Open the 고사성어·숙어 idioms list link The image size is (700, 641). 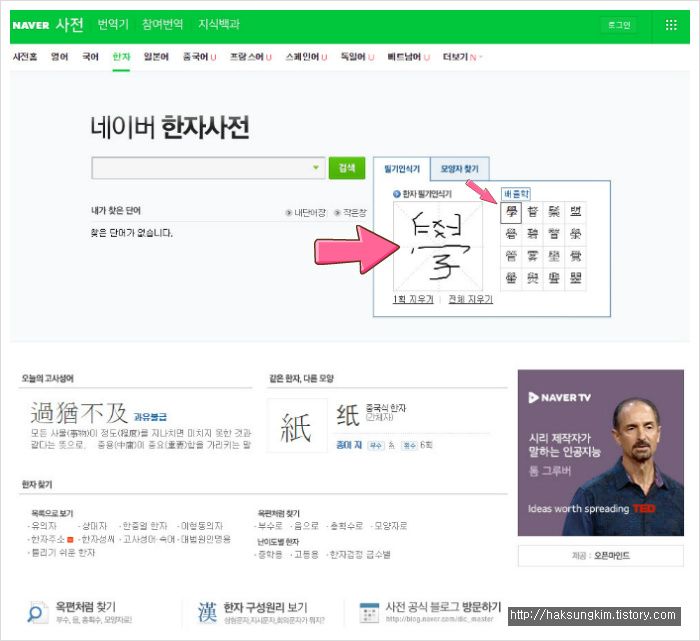click(x=148, y=539)
